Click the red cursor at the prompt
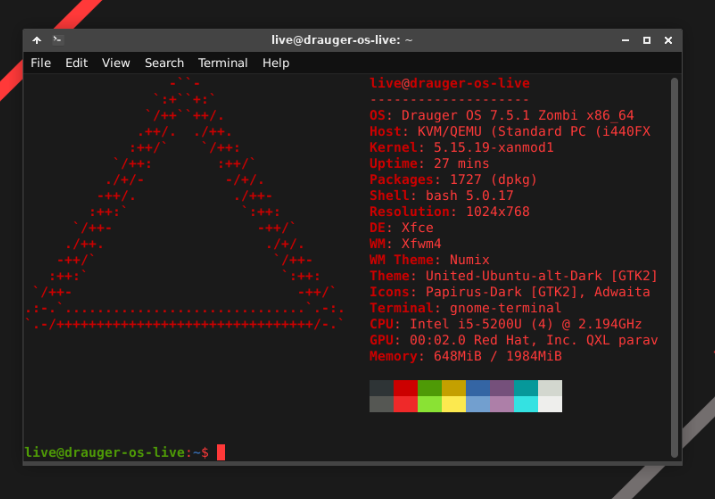This screenshot has width=715, height=499. (221, 453)
